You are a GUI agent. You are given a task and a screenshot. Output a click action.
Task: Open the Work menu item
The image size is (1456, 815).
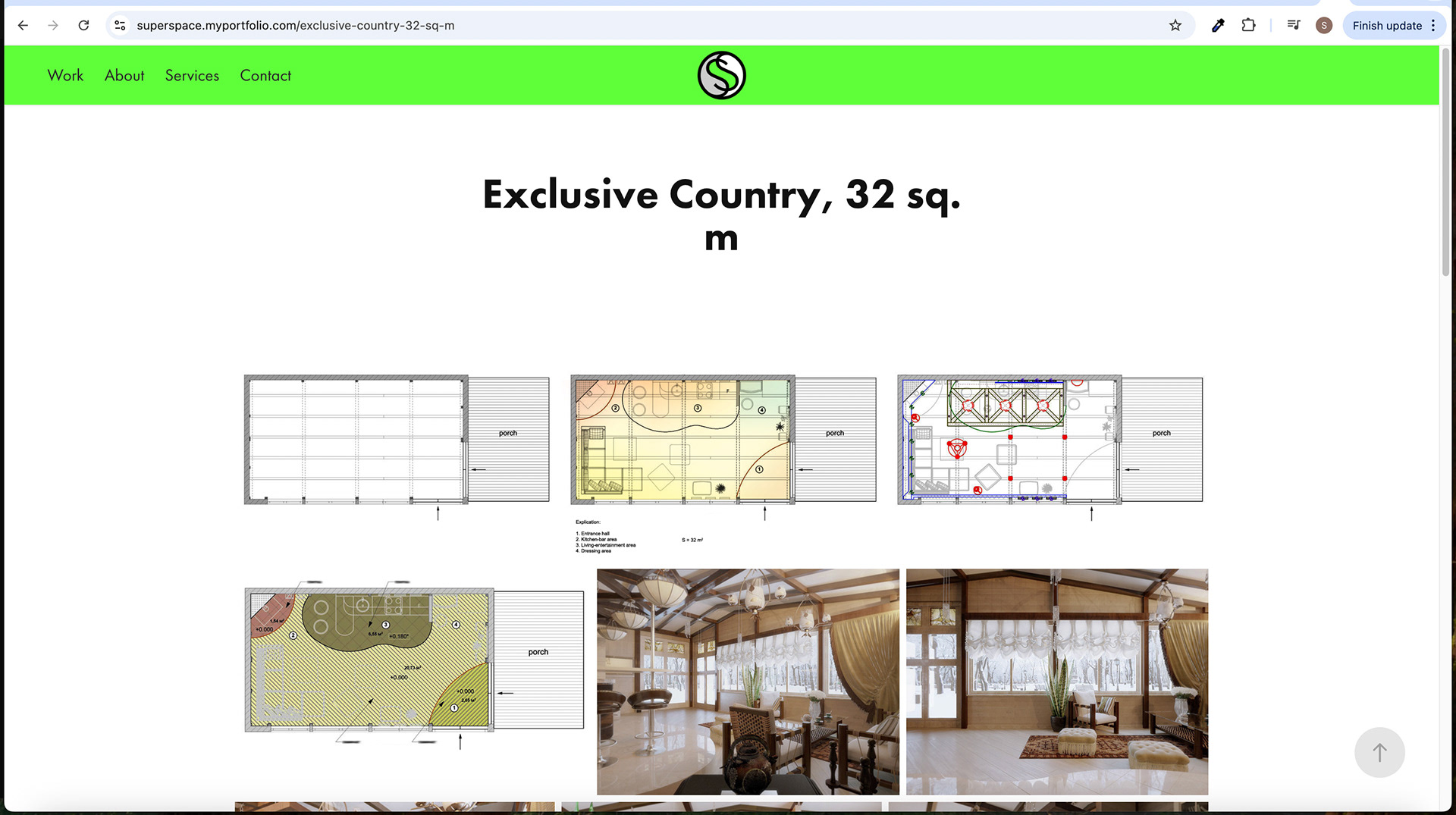[65, 75]
